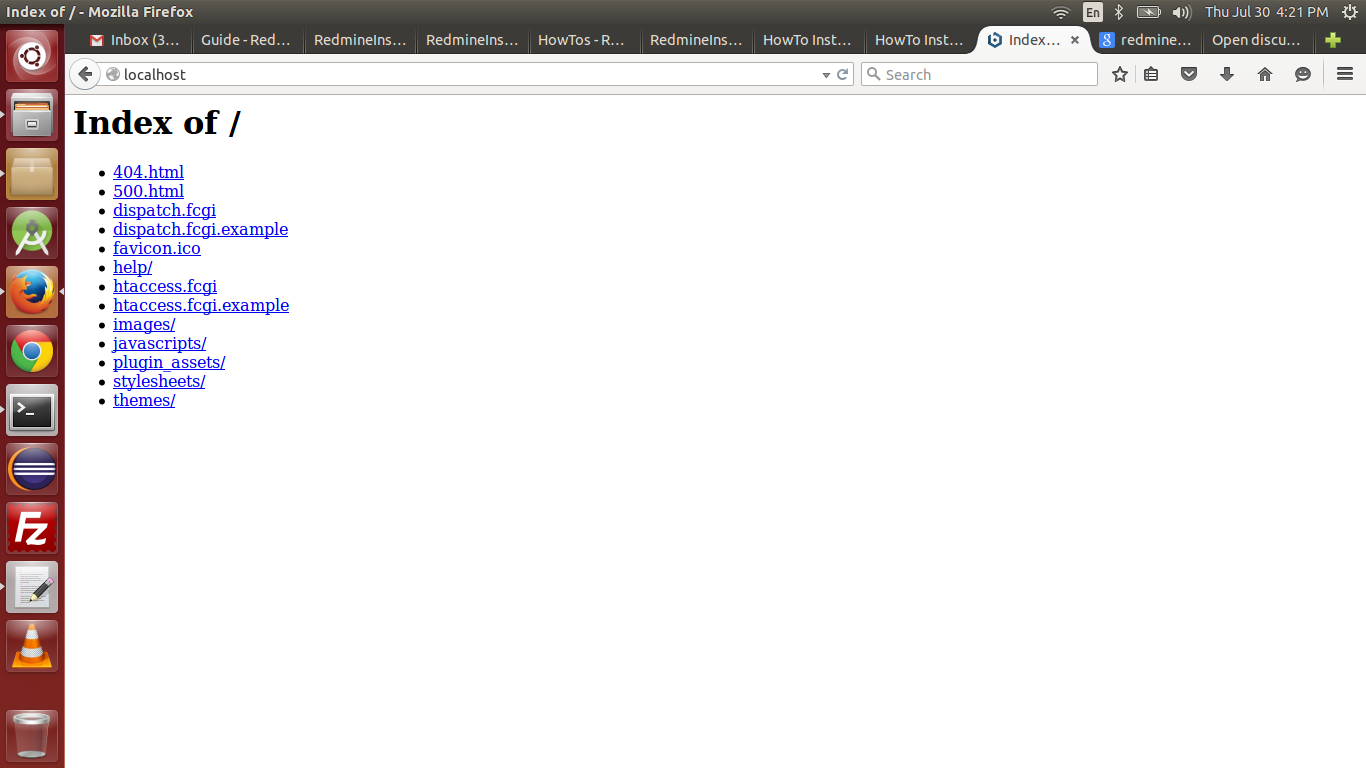1366x768 pixels.
Task: Bookmark this page with the star icon
Action: coord(1119,73)
